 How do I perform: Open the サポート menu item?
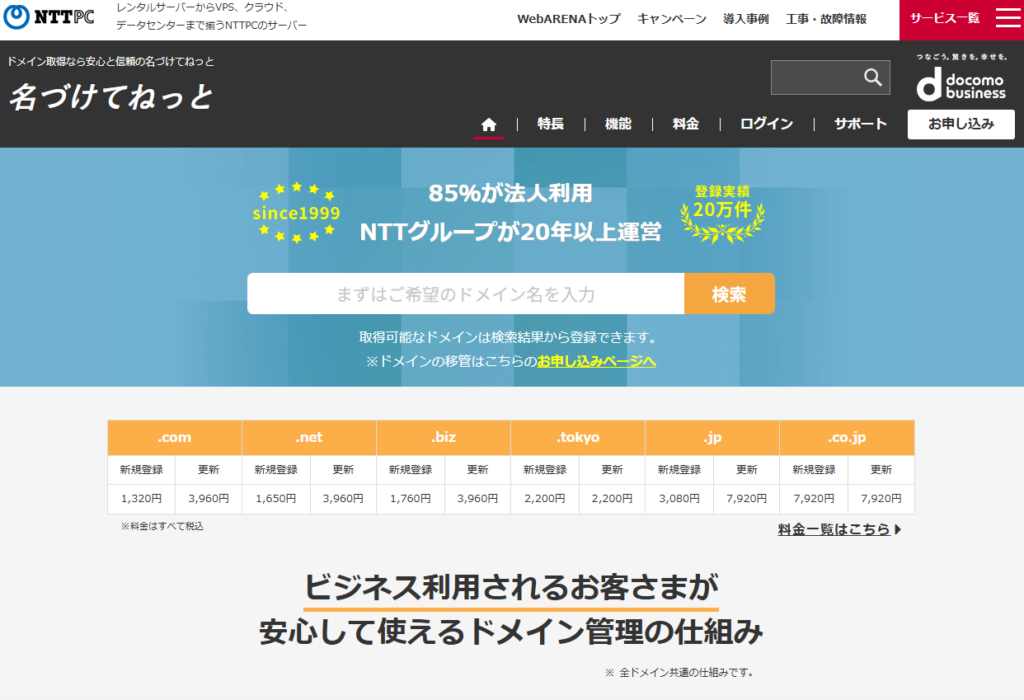tap(860, 124)
